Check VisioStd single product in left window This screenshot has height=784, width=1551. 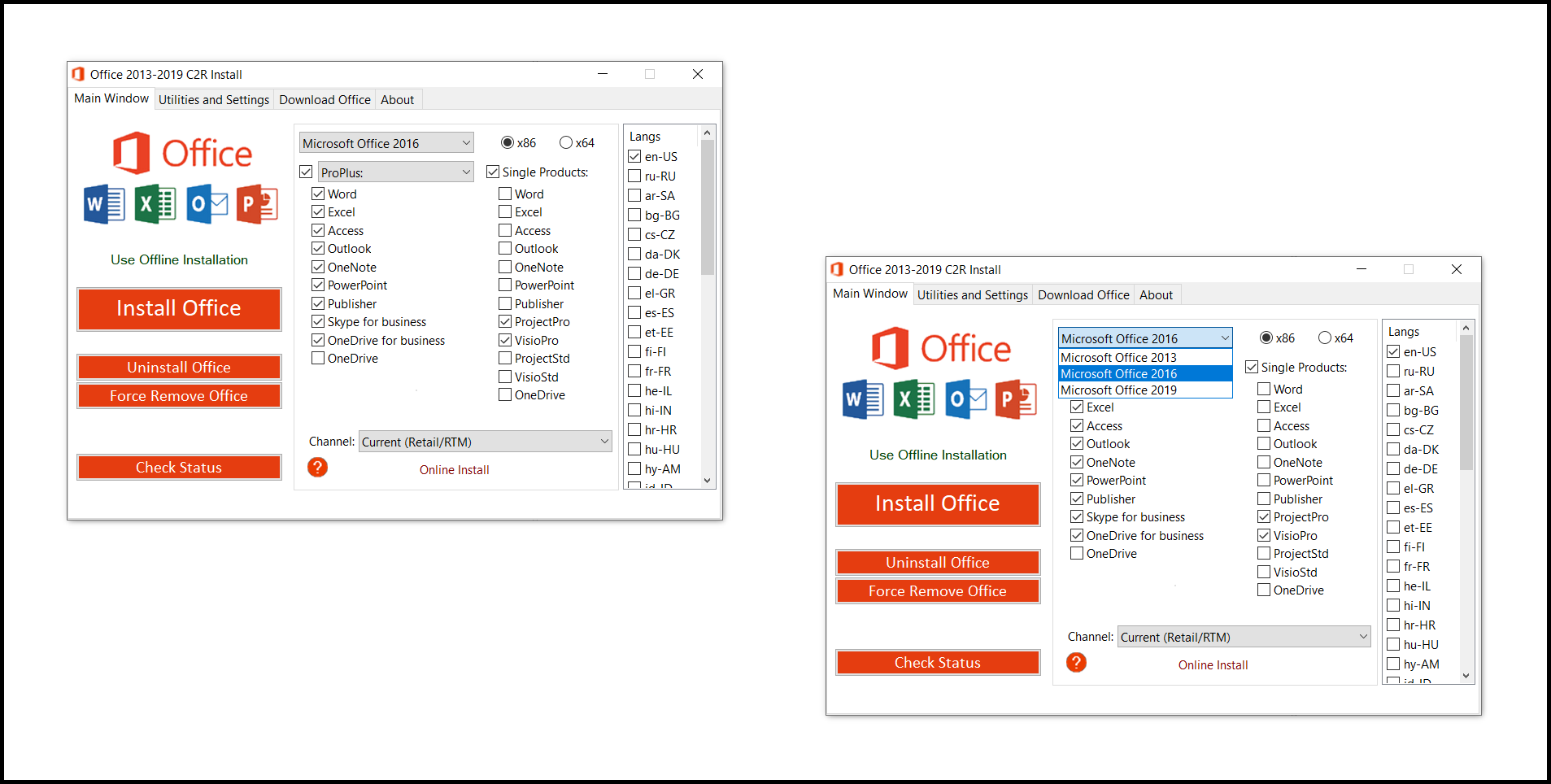(505, 377)
